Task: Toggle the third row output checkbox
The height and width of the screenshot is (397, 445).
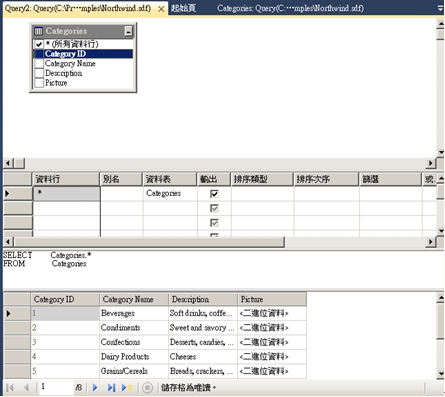Action: tap(214, 223)
